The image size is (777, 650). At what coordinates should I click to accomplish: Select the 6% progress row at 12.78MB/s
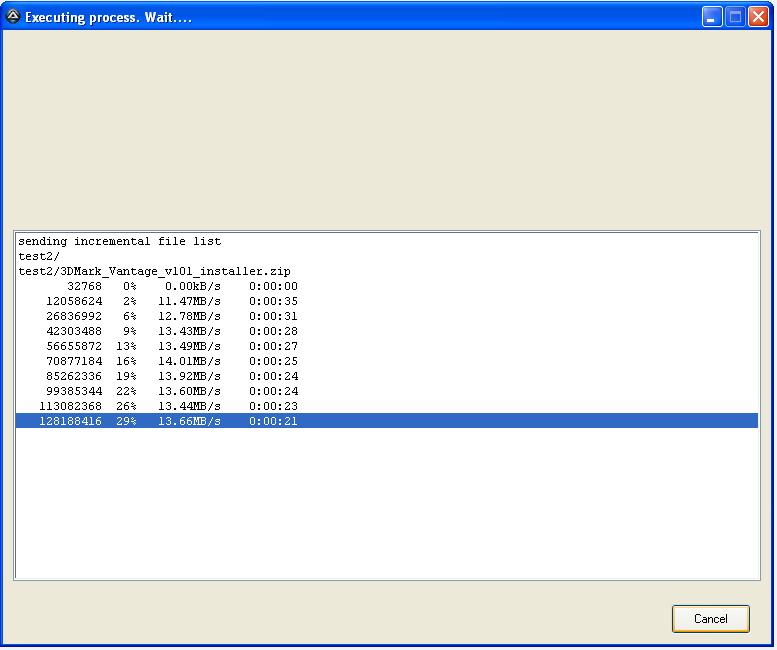[157, 317]
